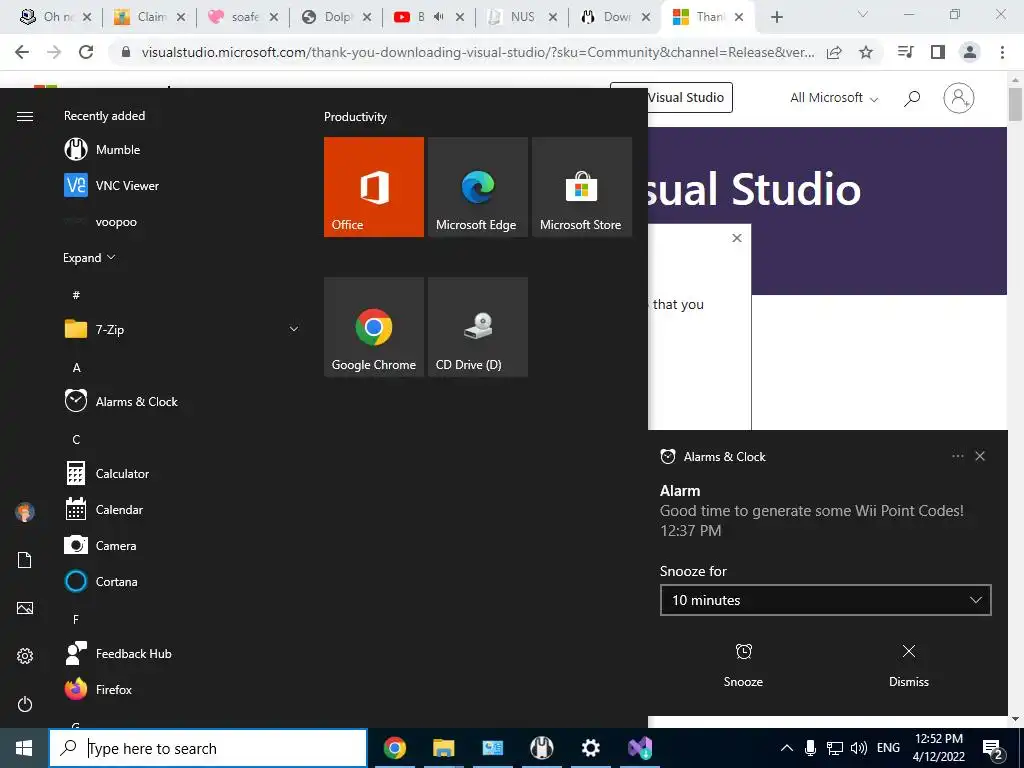Close the Alarms & Clock notification
1024x768 pixels.
pos(980,456)
